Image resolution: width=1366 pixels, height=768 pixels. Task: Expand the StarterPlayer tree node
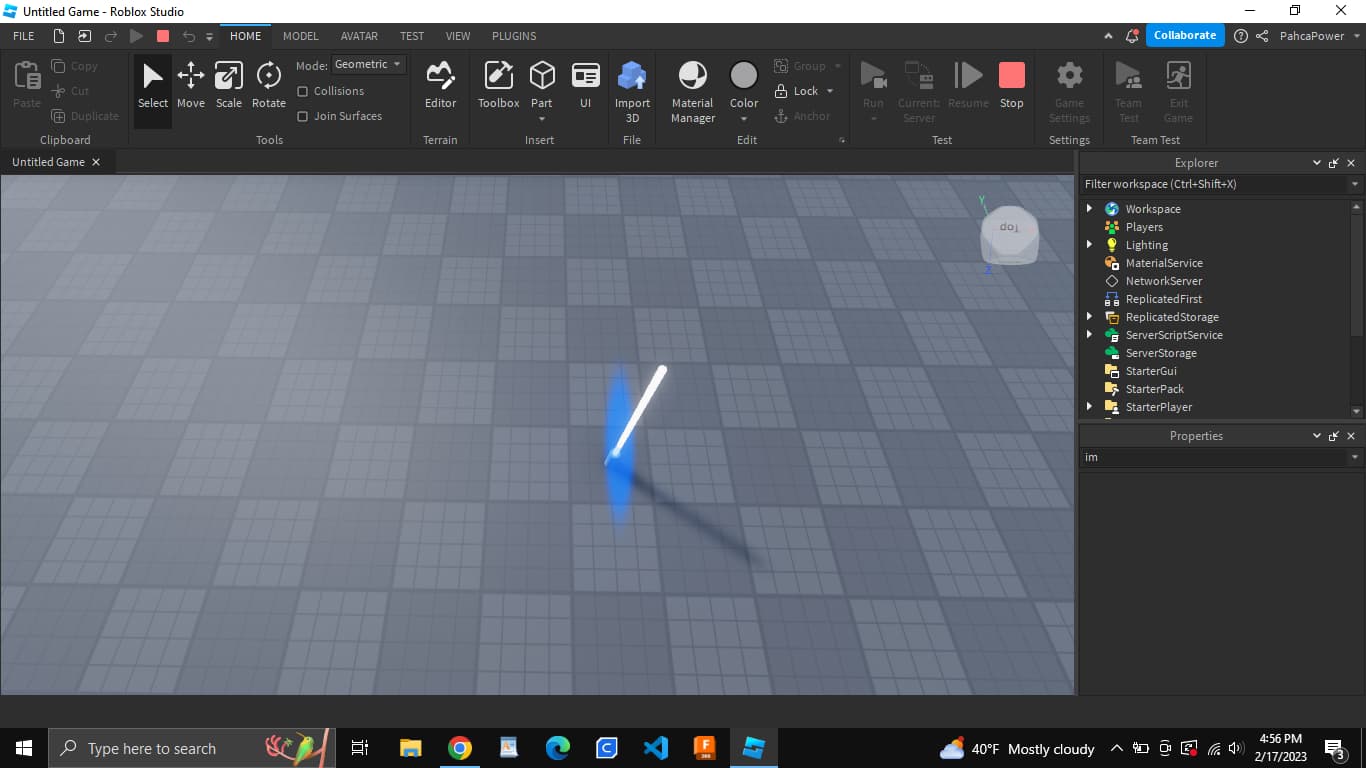pos(1089,407)
